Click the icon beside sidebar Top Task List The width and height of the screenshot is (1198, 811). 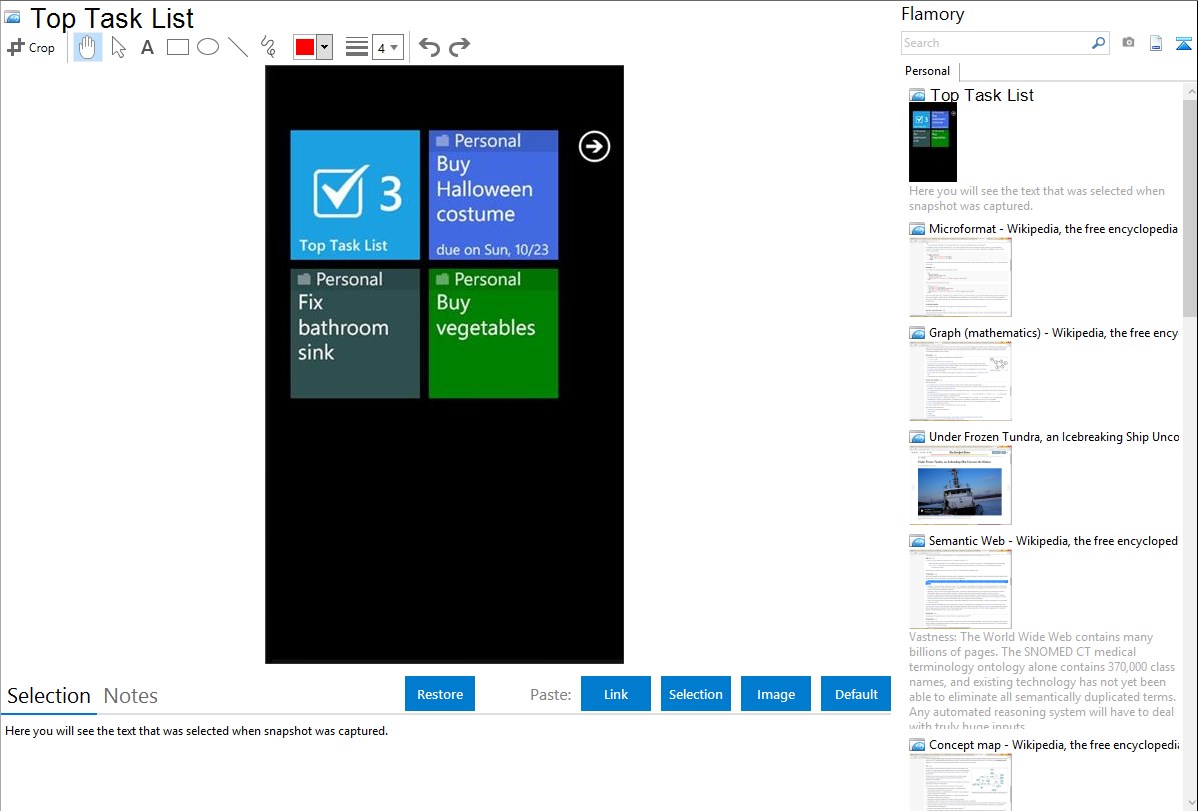pos(917,96)
